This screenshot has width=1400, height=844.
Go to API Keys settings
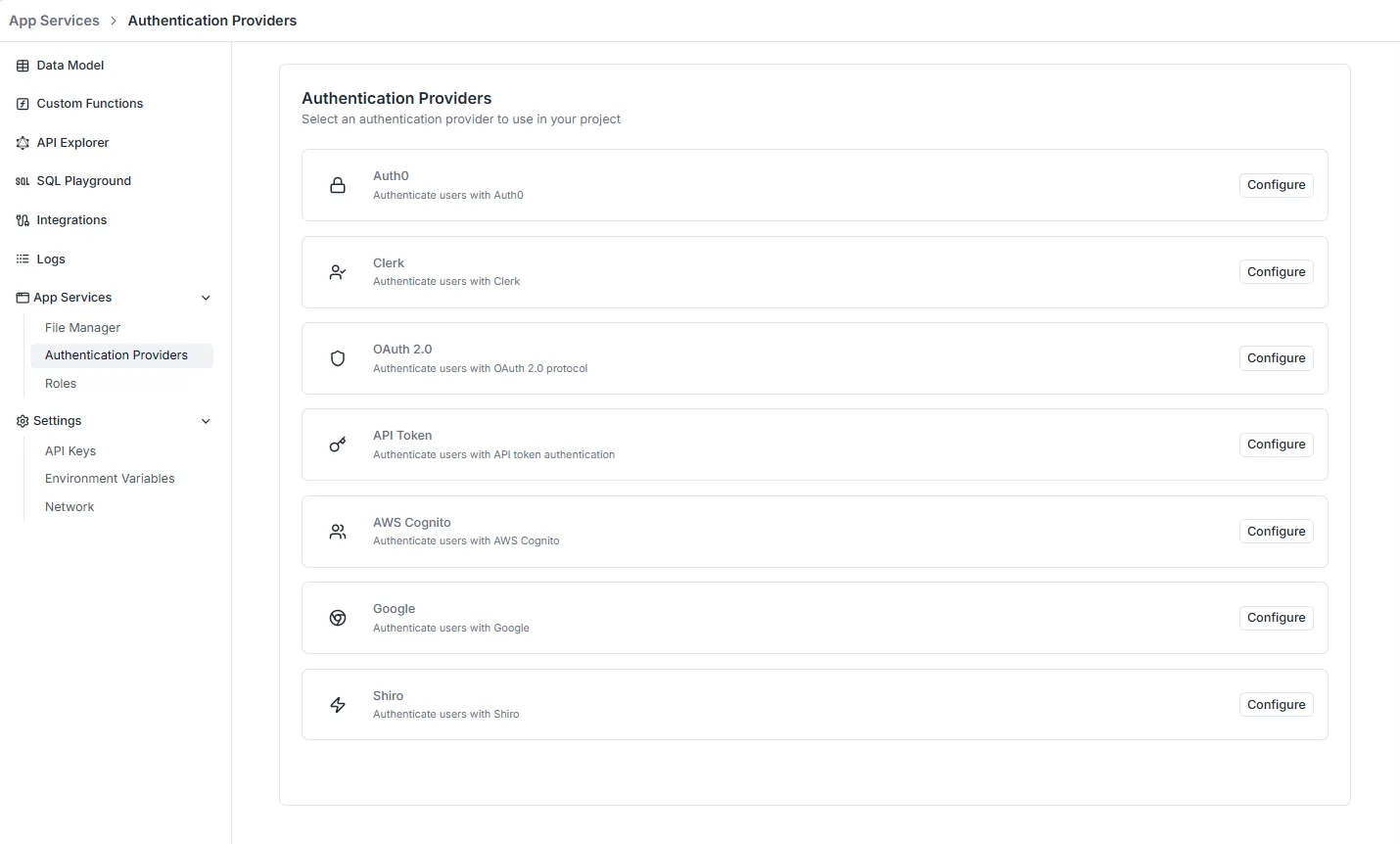[x=70, y=451]
